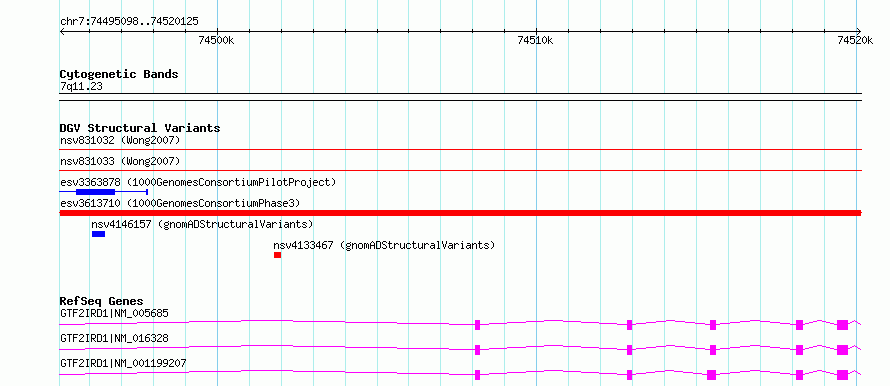
Task: Click the 74520k ruler tick label
Action: [x=855, y=40]
